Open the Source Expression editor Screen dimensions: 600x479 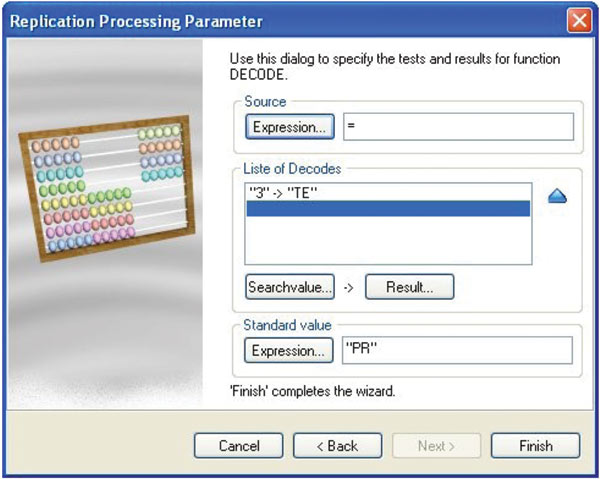click(x=290, y=127)
